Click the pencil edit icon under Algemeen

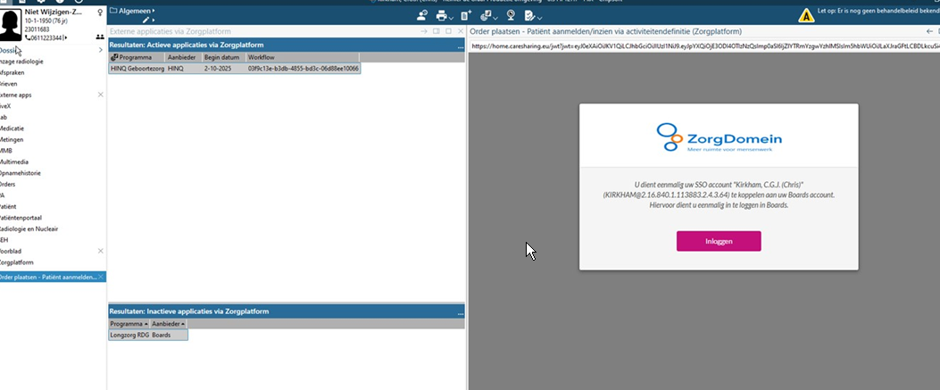click(146, 20)
